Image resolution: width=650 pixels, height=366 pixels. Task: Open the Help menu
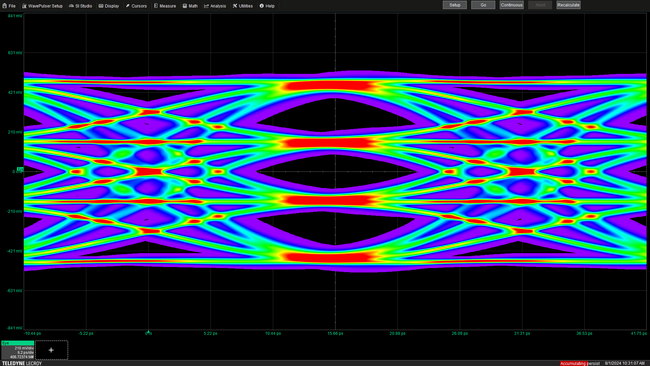[x=267, y=6]
